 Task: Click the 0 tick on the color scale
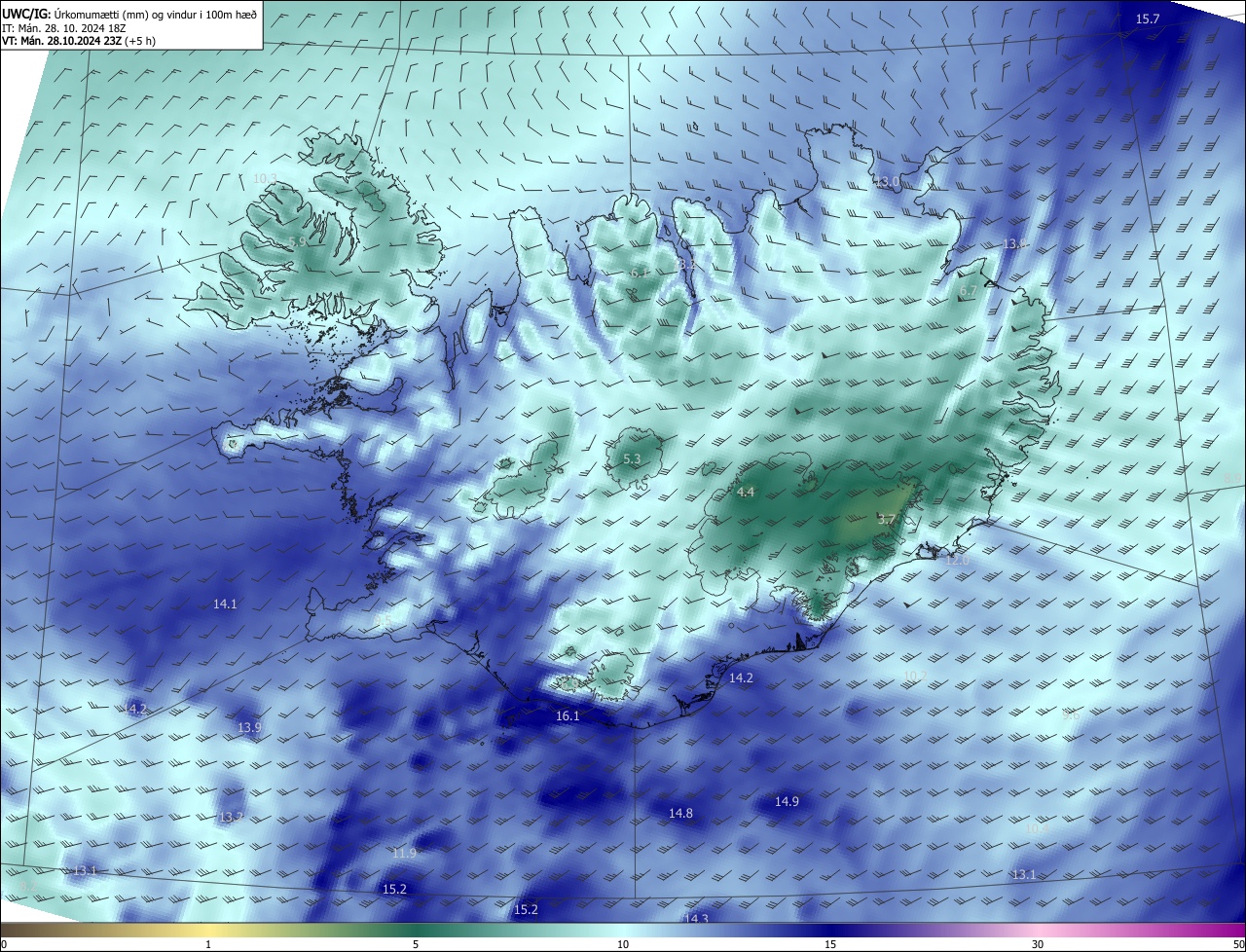click(x=4, y=944)
